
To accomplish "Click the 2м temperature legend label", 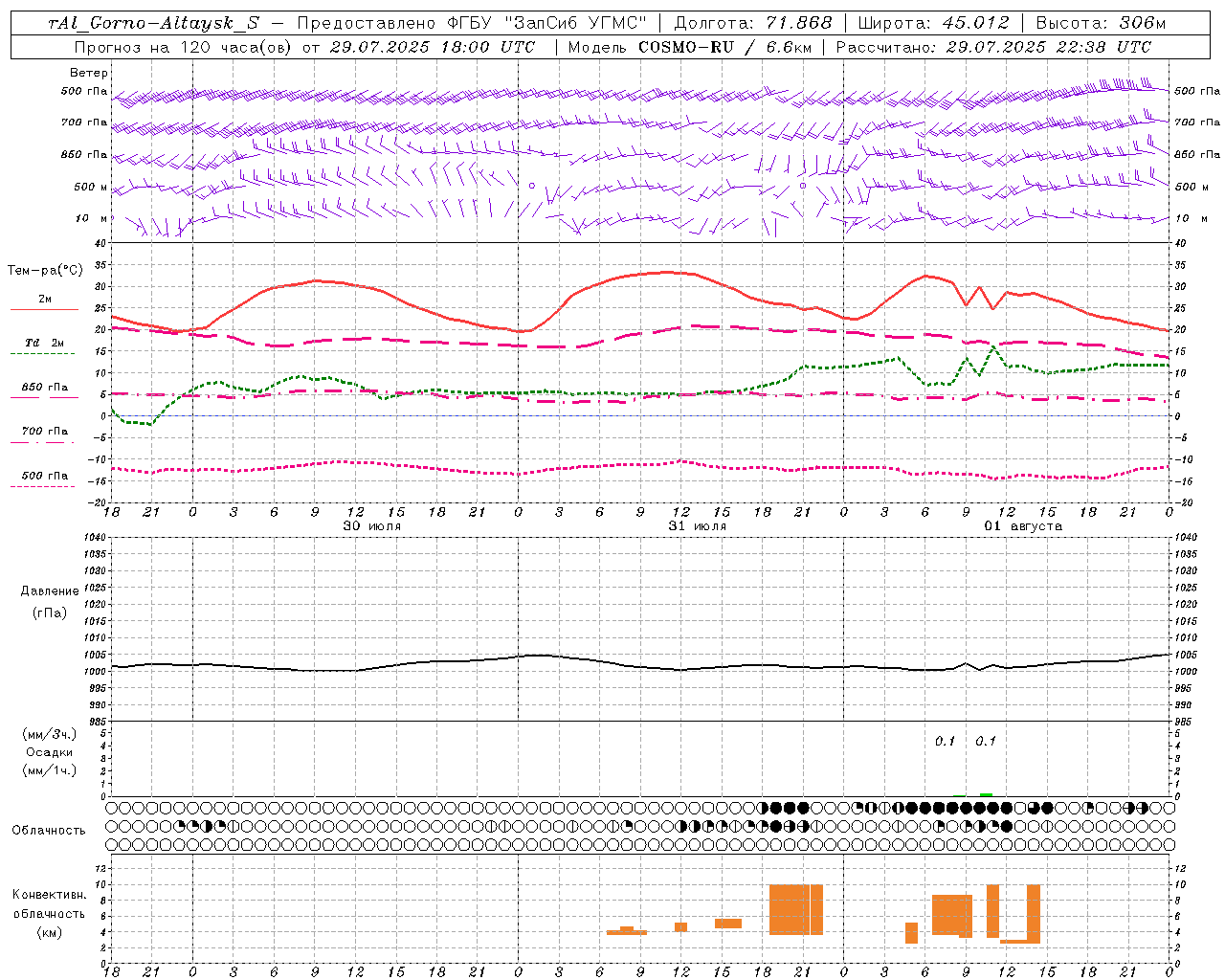I will [x=45, y=299].
